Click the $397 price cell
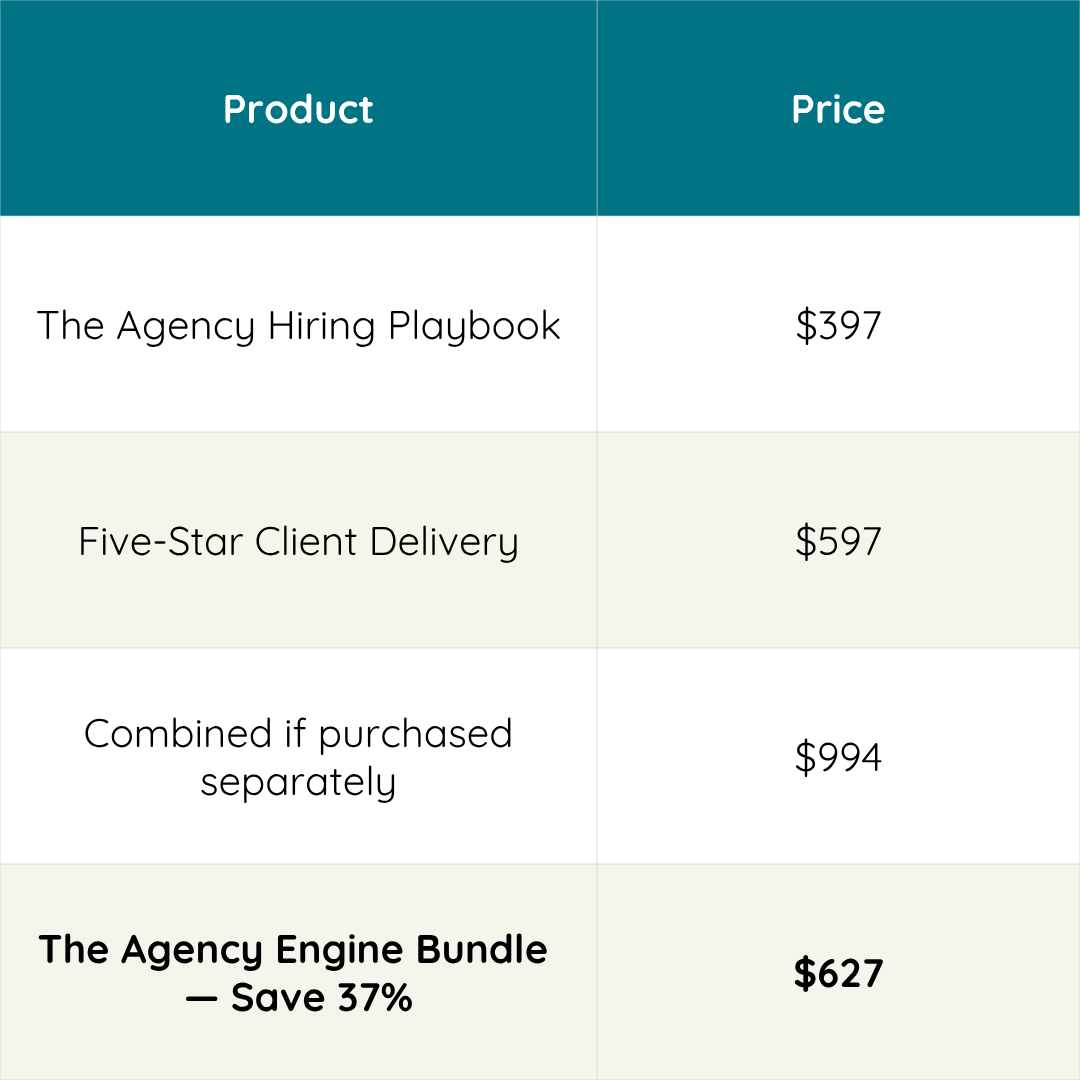The height and width of the screenshot is (1080, 1080). click(x=838, y=326)
